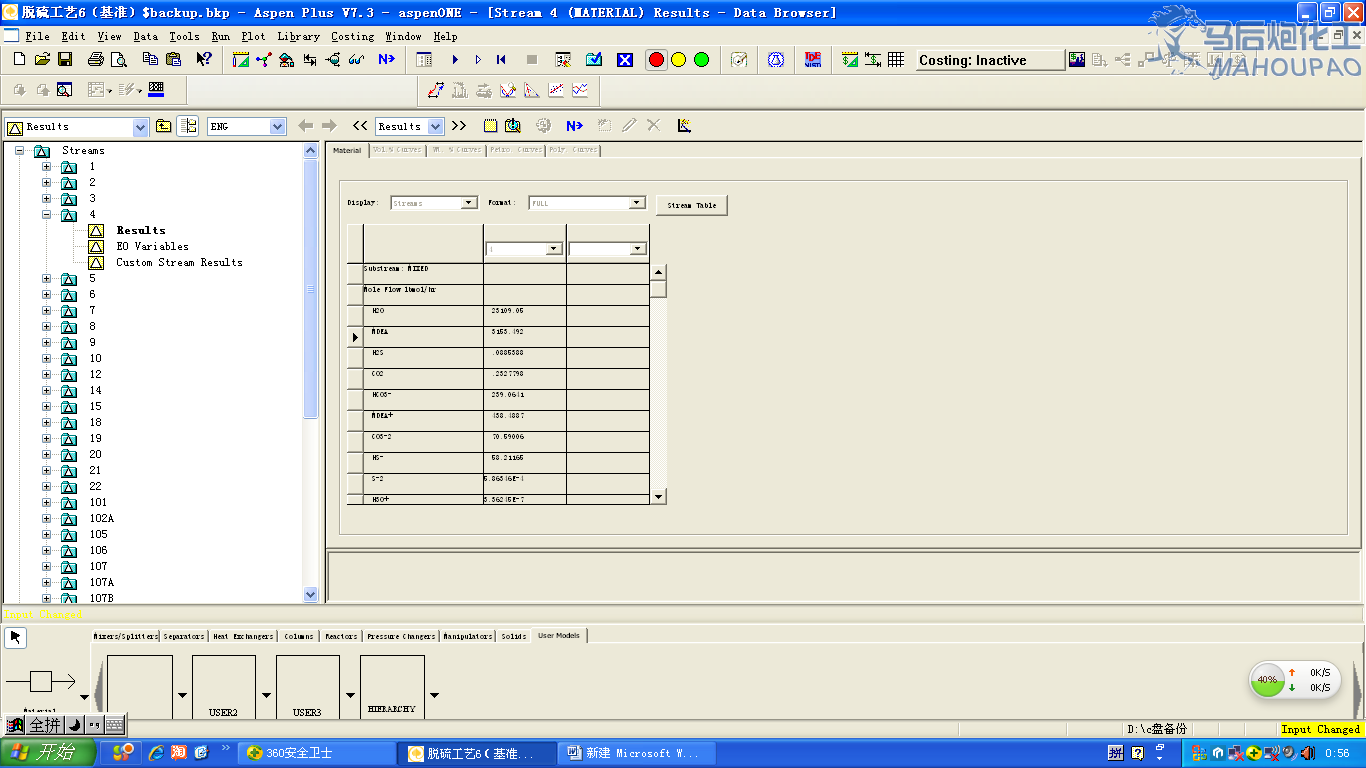1366x768 pixels.
Task: Click the Save file icon
Action: pos(65,60)
